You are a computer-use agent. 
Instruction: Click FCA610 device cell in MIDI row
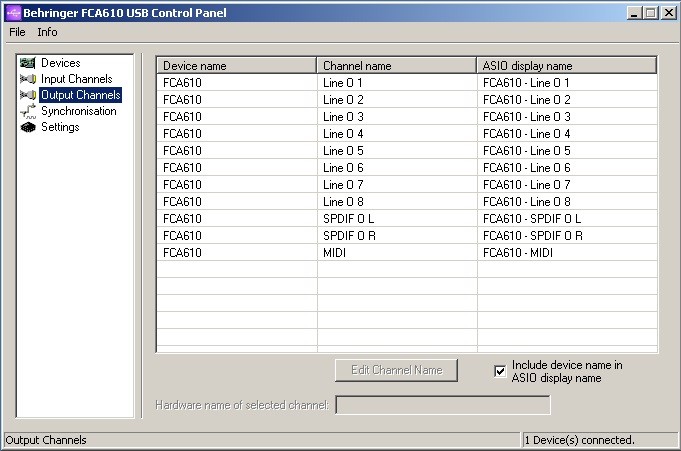(x=237, y=252)
